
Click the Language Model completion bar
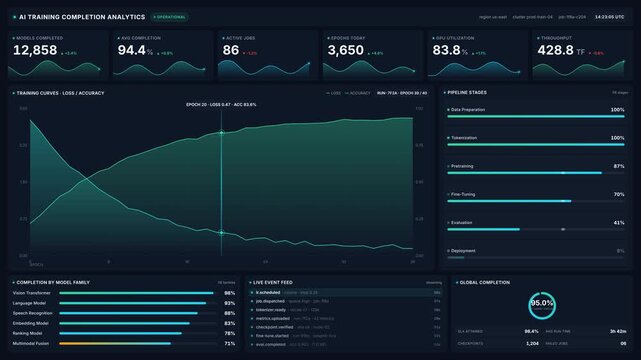(x=138, y=303)
